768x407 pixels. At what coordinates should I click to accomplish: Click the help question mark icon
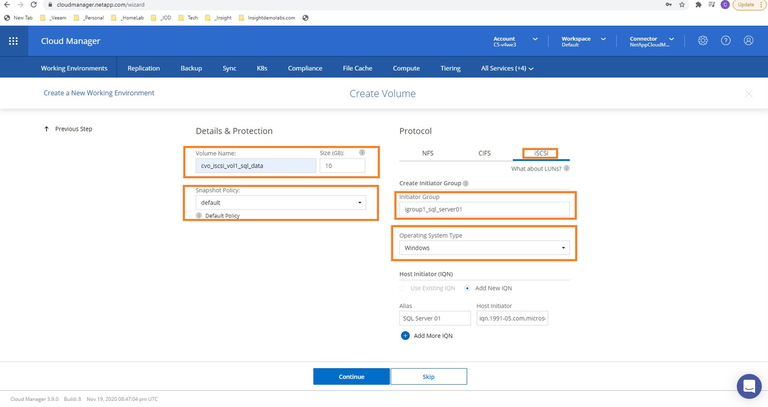coord(726,41)
